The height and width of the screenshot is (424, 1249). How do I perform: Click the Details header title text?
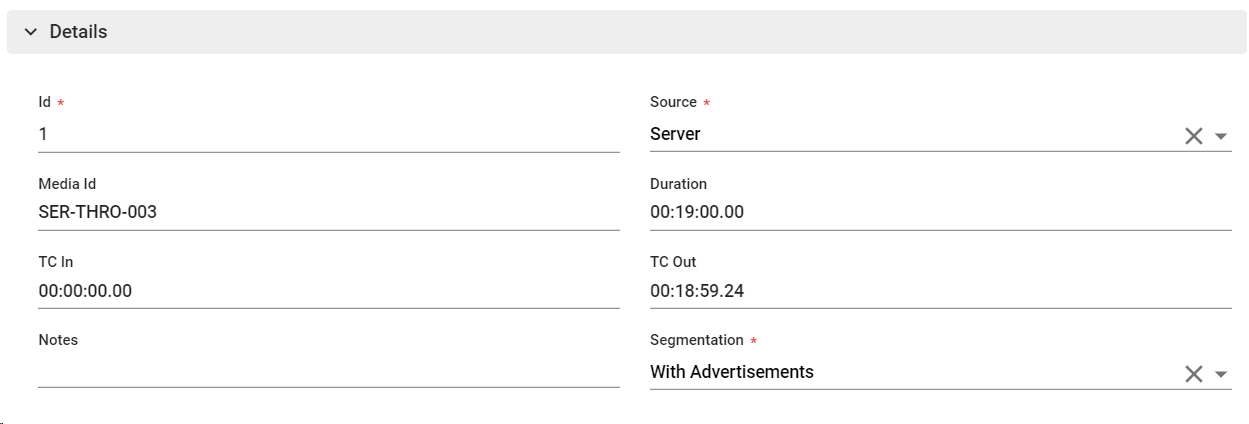pos(78,32)
